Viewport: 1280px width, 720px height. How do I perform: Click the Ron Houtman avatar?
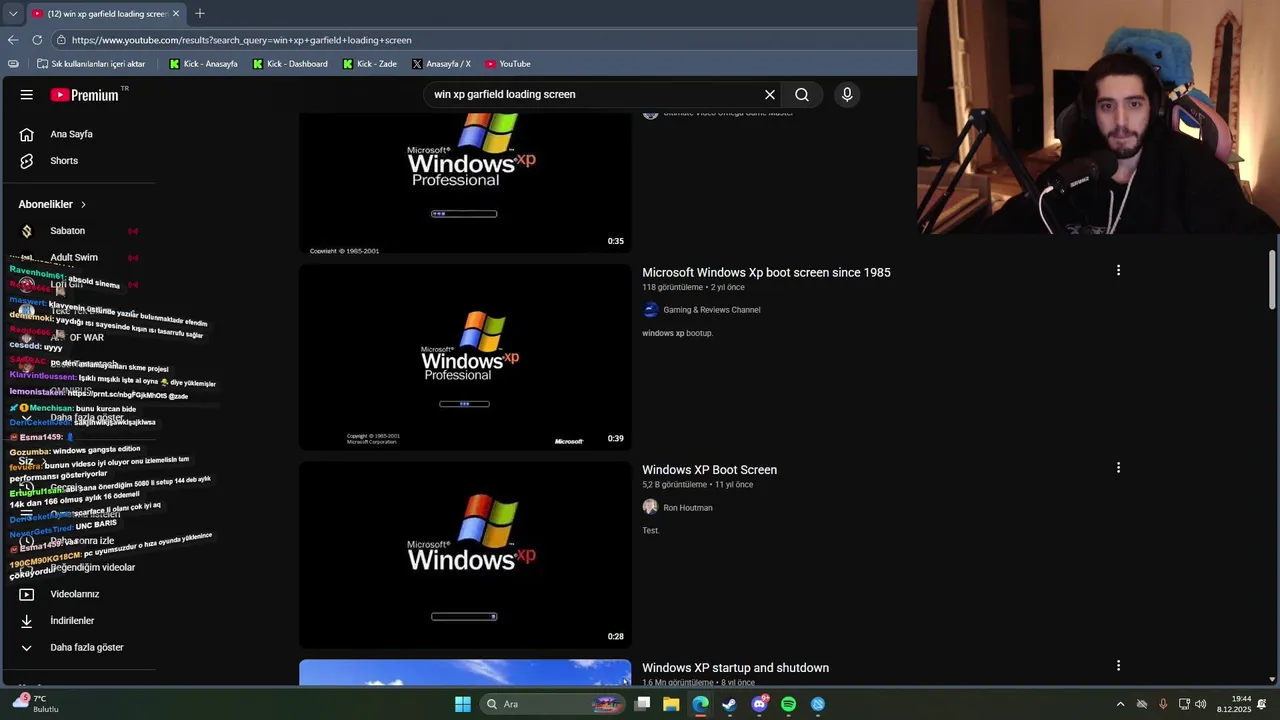651,507
